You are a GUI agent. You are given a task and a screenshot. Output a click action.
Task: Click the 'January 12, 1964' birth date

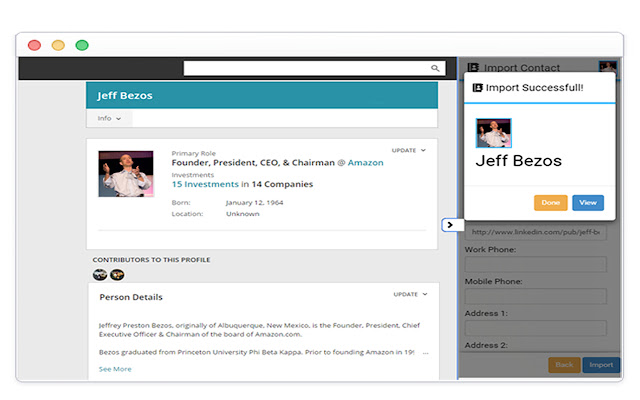click(254, 203)
